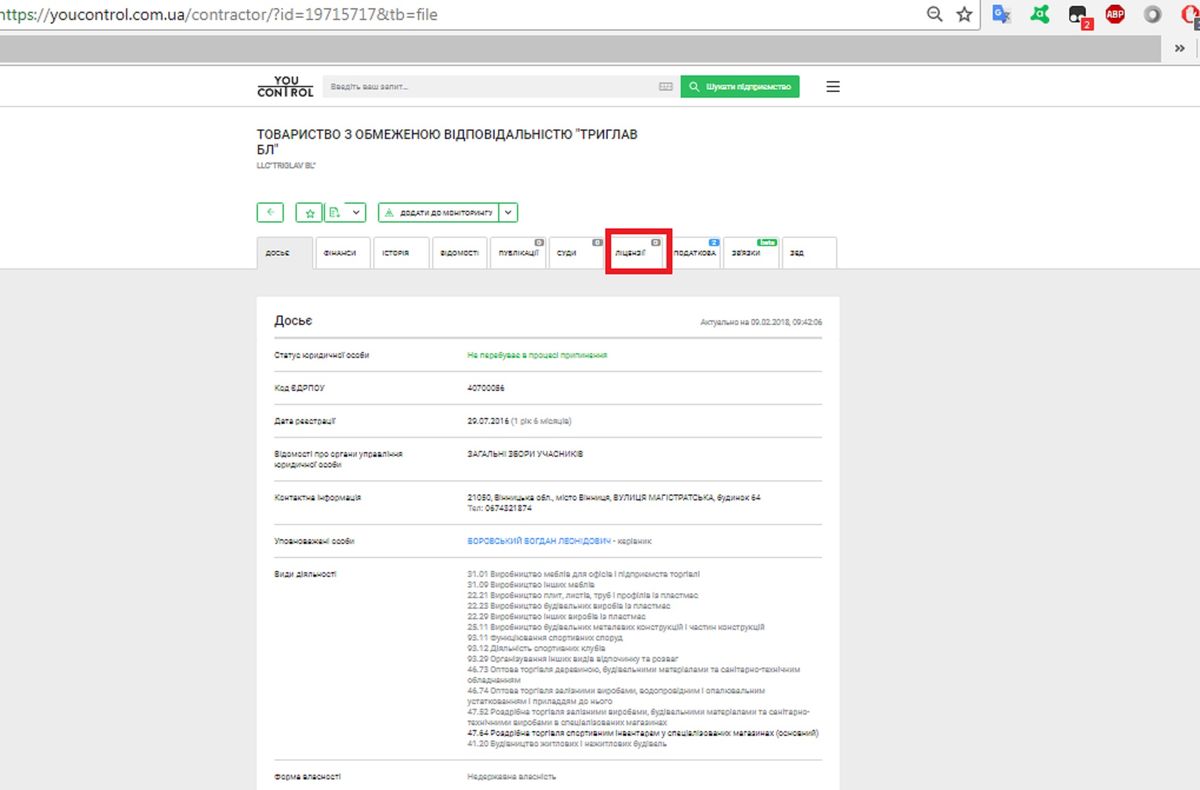Screen dimensions: 1200x790
Task: Click the keyboard icon in search field
Action: [666, 87]
